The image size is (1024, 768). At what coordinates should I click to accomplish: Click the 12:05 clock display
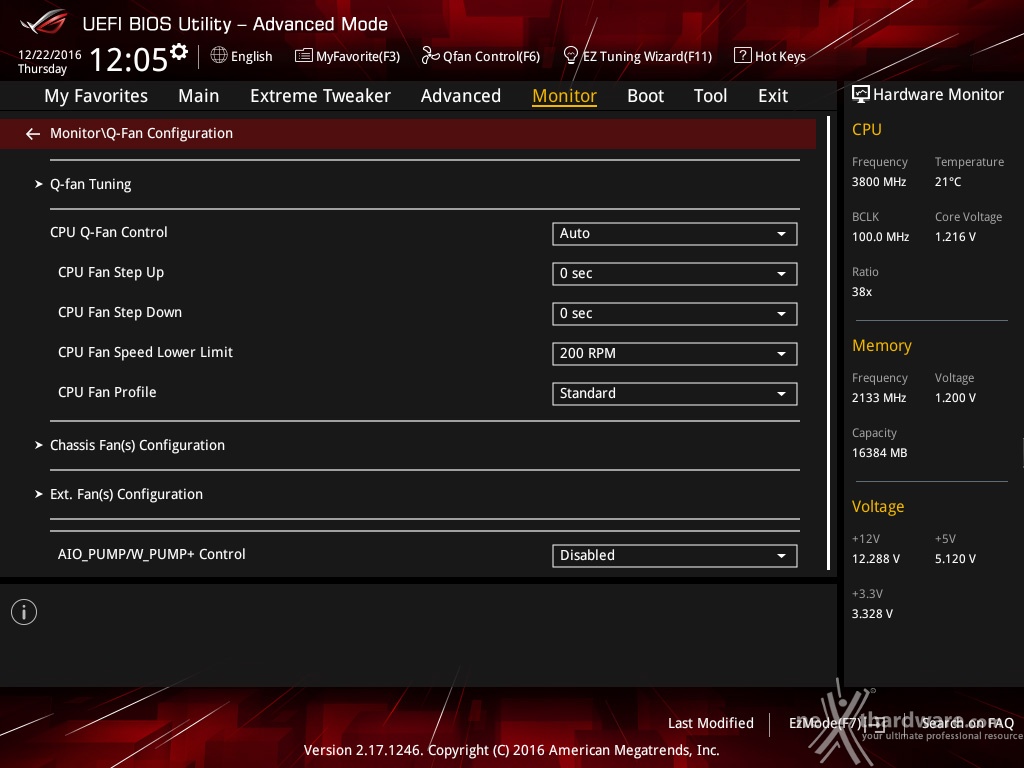[129, 59]
